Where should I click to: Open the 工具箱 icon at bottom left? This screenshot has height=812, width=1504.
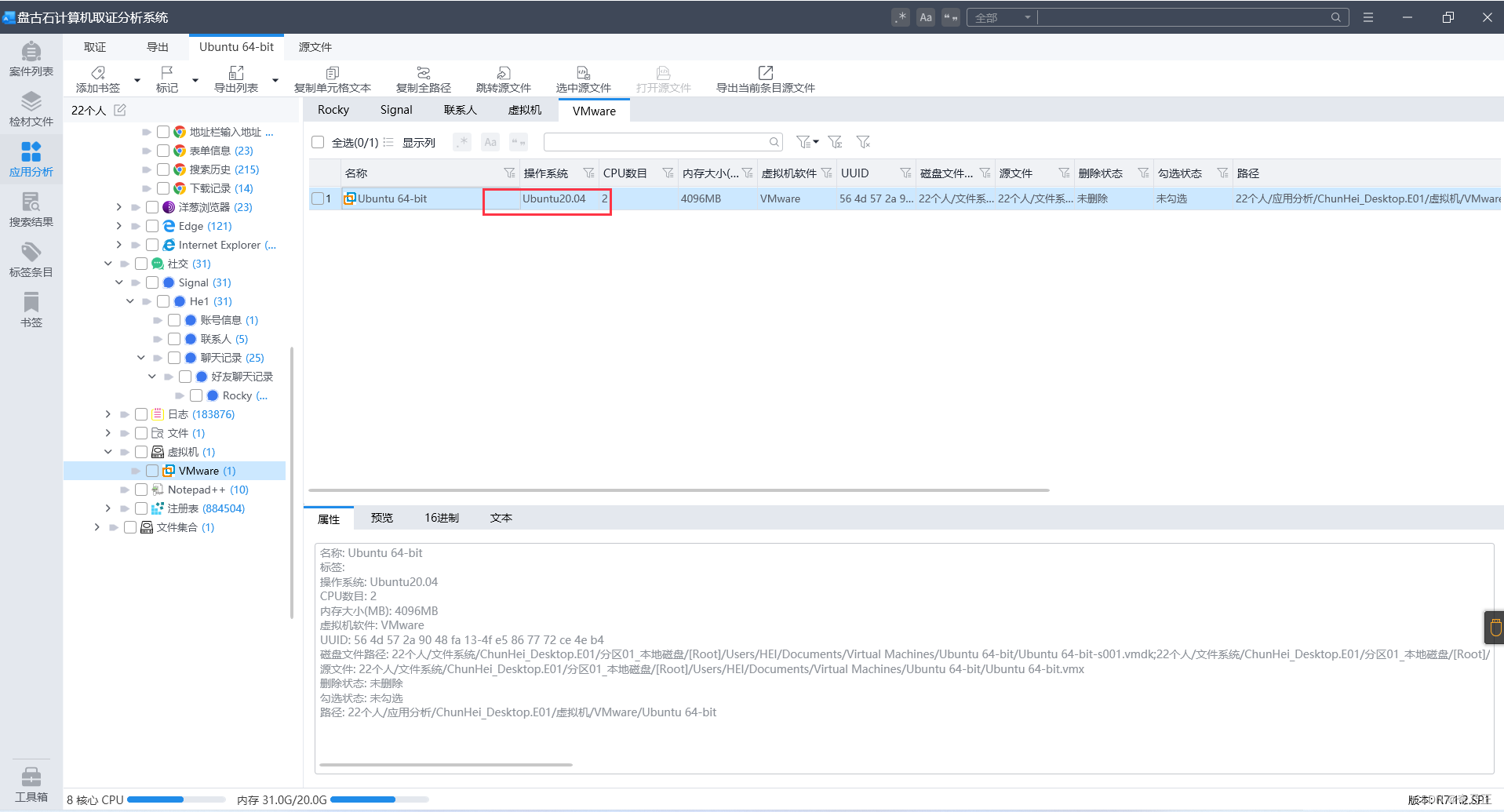tap(31, 785)
